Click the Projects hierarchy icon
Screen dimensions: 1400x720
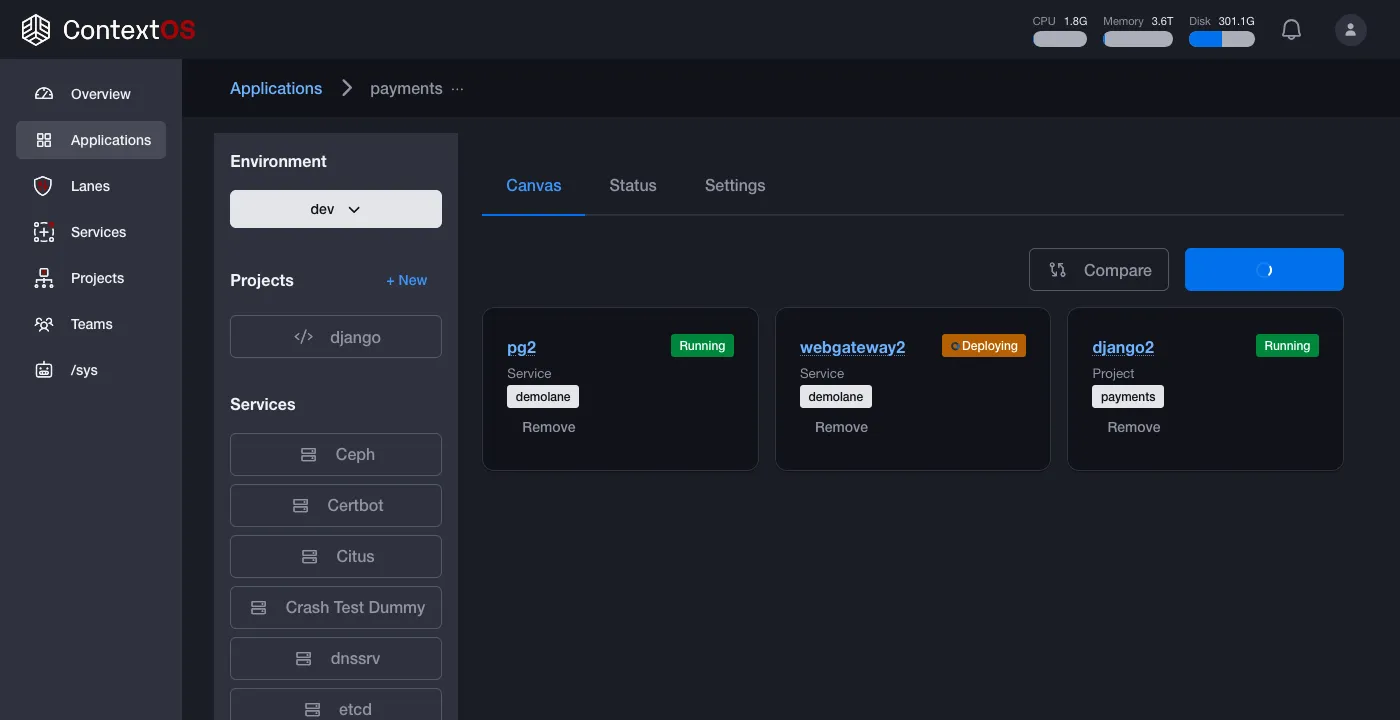44,278
